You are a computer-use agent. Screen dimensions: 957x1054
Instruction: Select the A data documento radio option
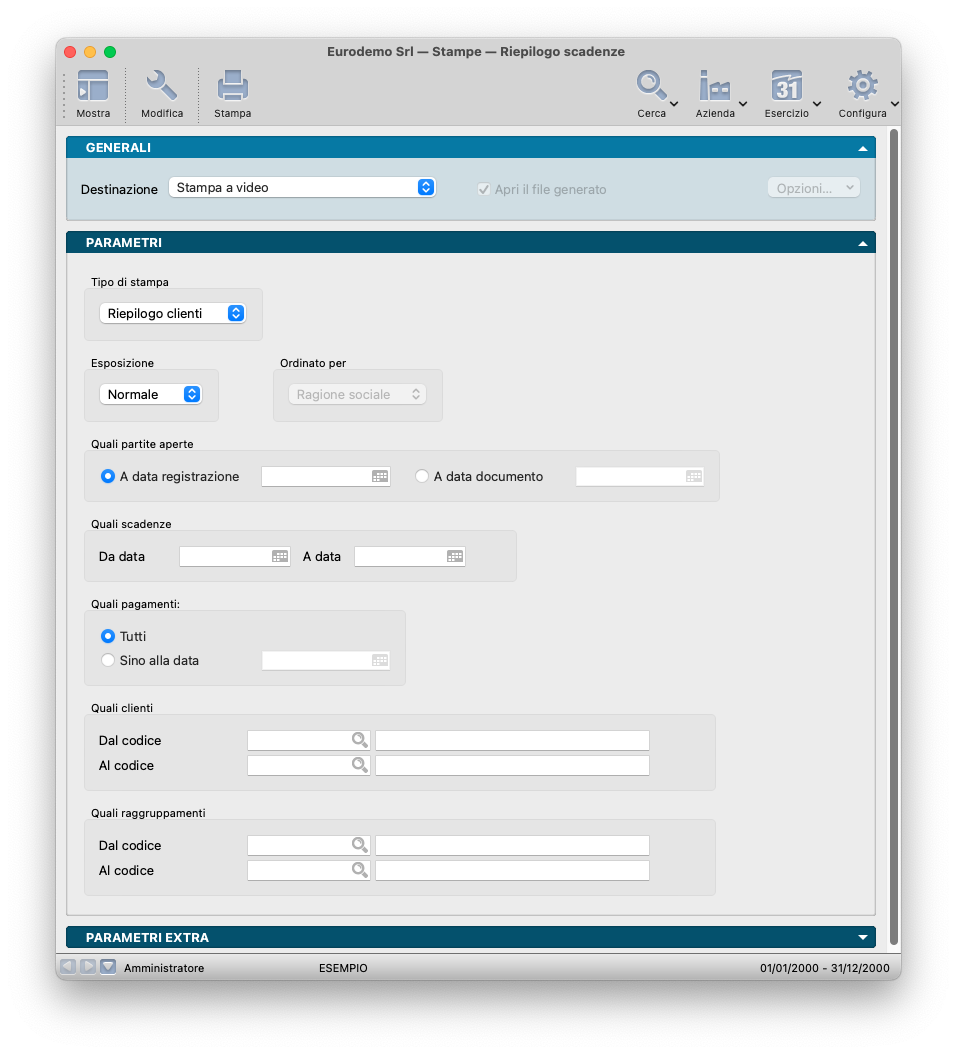422,477
